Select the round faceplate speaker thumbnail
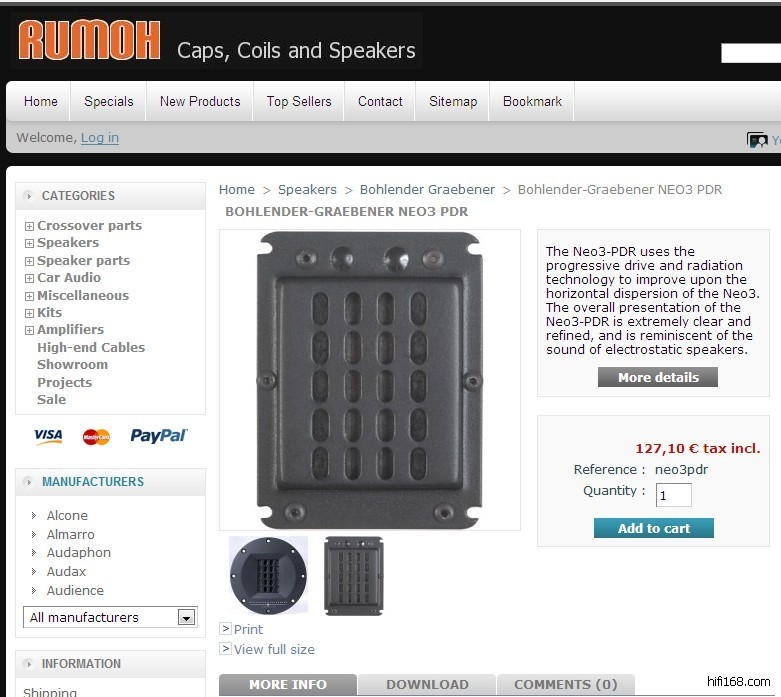This screenshot has width=781, height=697. click(x=268, y=575)
